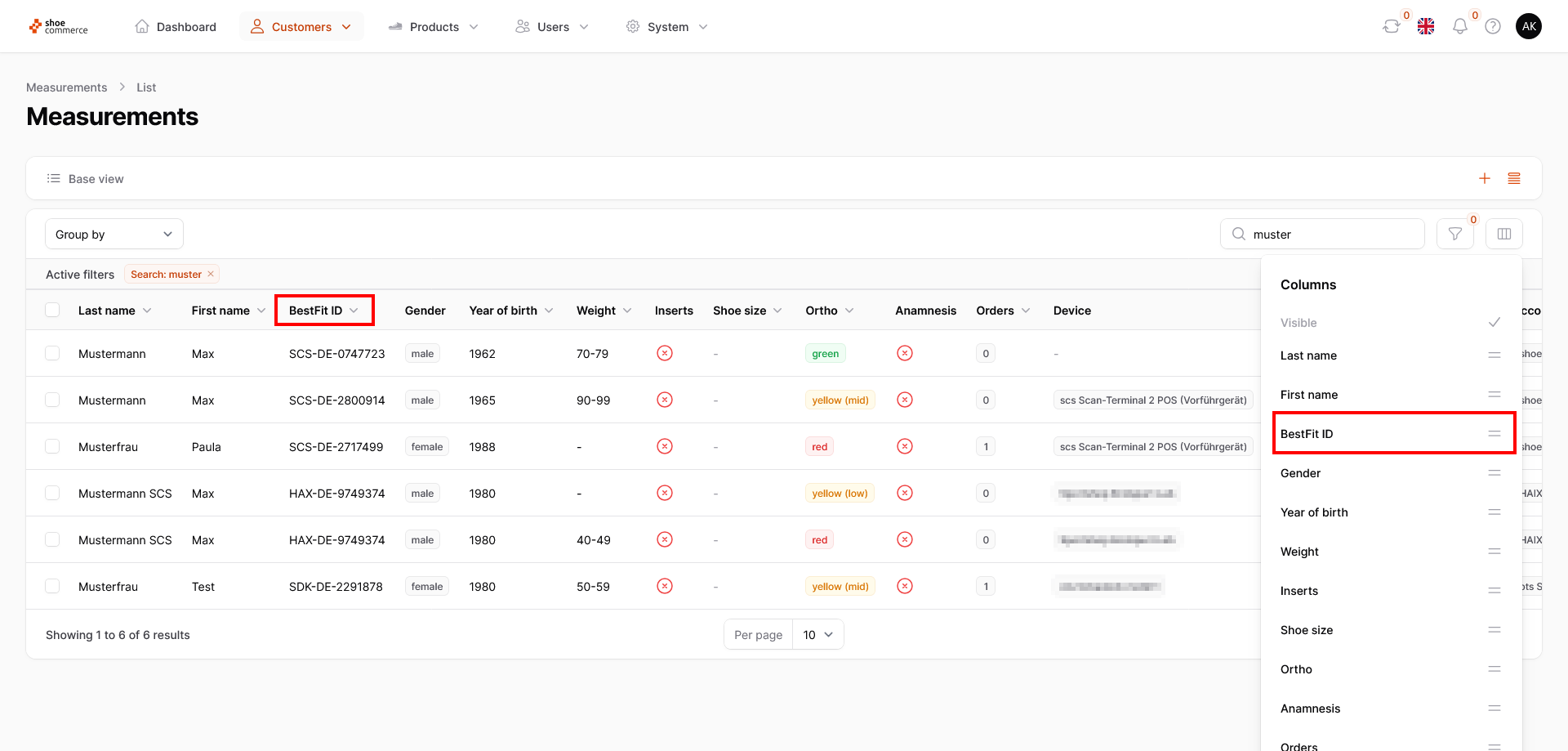
Task: Click the Measurements breadcrumb link
Action: [x=66, y=87]
